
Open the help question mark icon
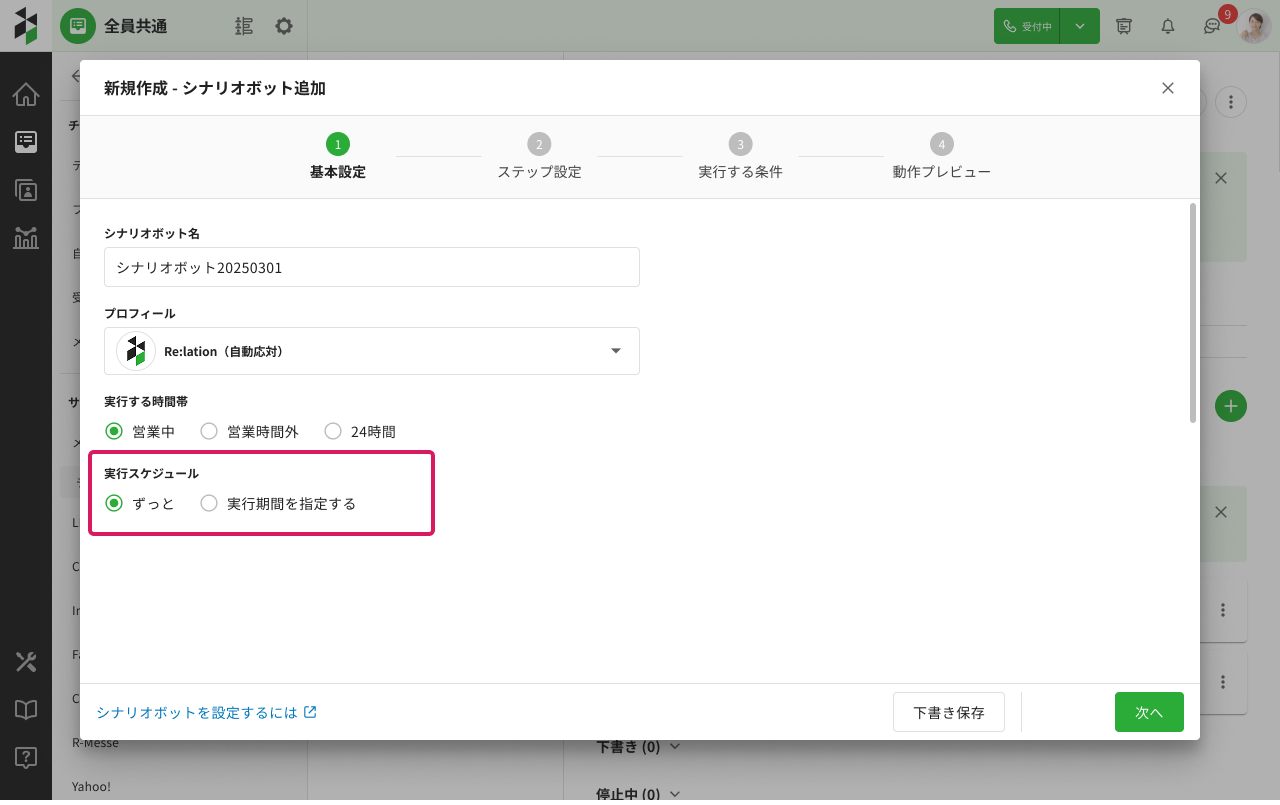coord(26,757)
